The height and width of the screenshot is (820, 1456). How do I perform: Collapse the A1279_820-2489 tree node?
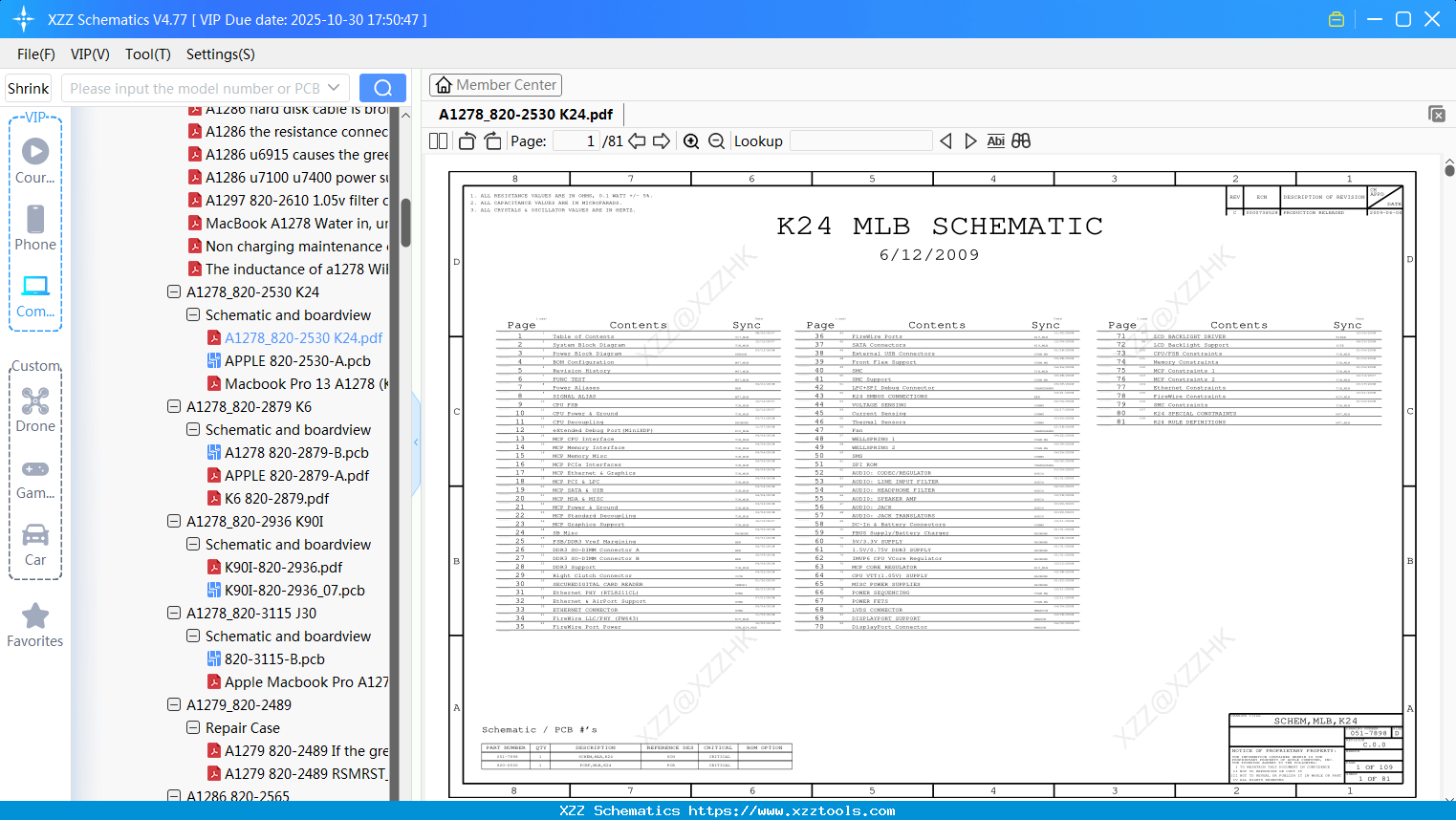point(174,705)
